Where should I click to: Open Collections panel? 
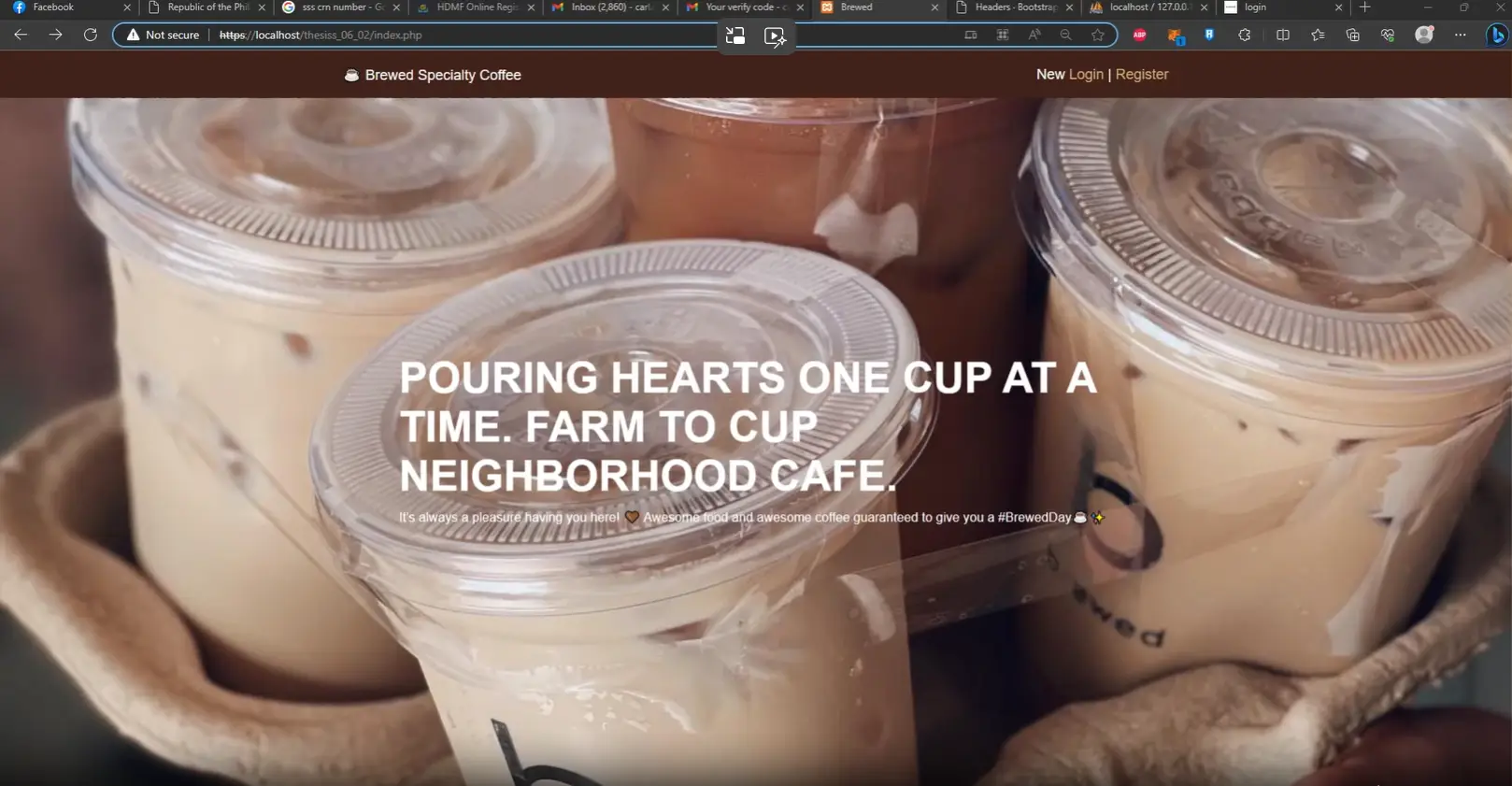(x=1353, y=35)
